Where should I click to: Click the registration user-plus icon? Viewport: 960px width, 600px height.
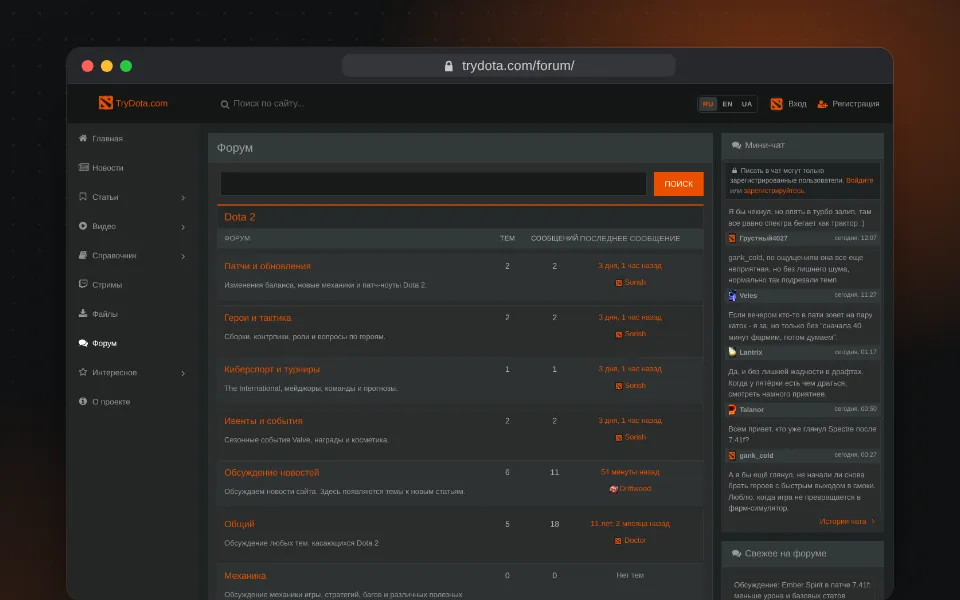[822, 104]
